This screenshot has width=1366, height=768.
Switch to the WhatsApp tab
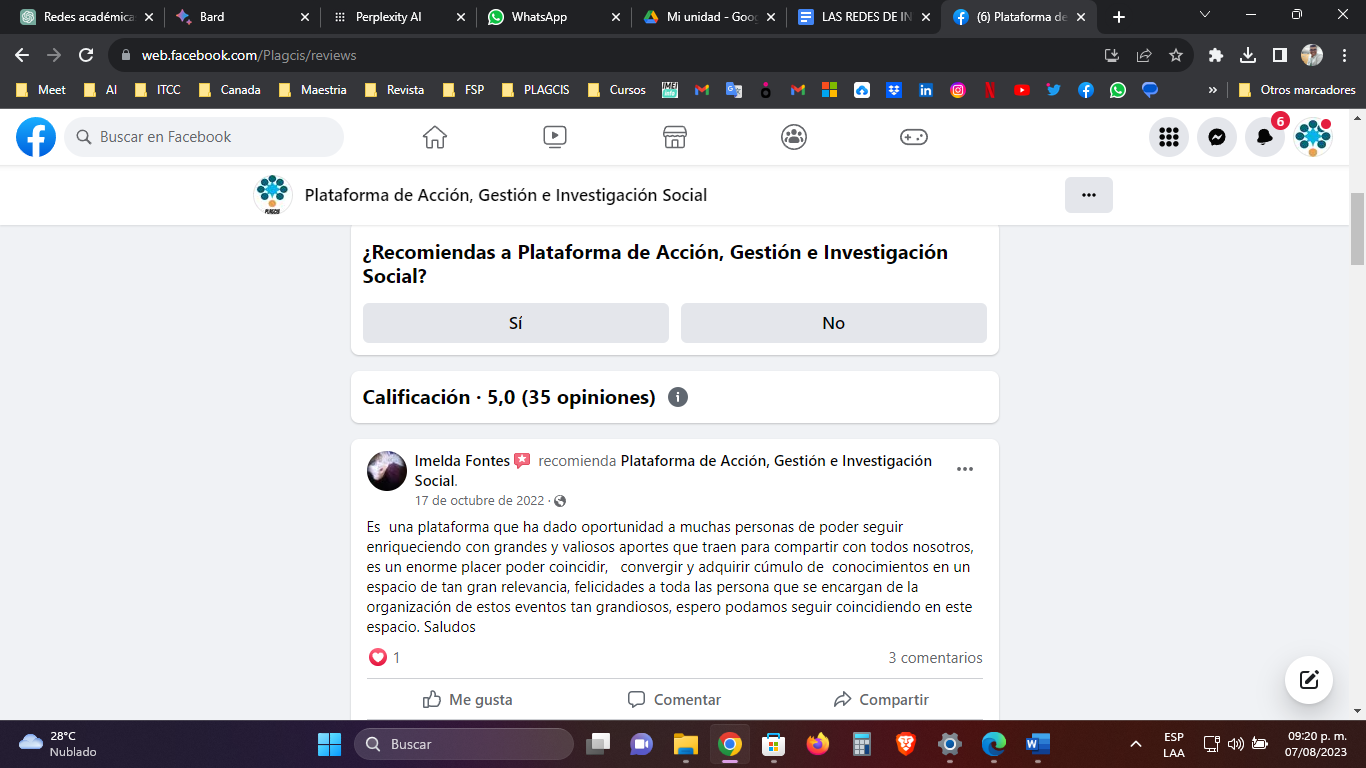pyautogui.click(x=555, y=17)
